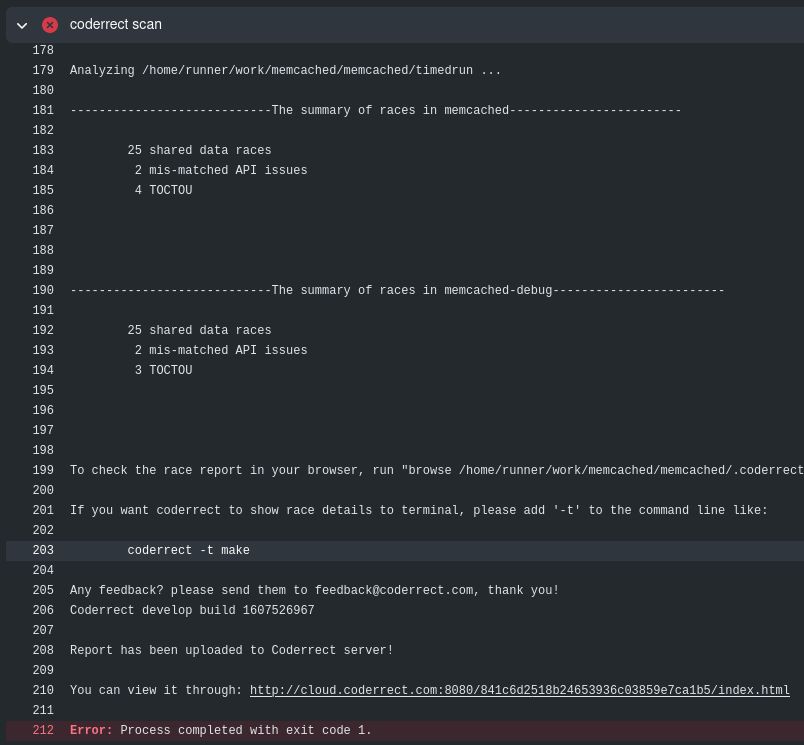
Task: Click 'coderrect -t make' command text
Action: (x=189, y=550)
